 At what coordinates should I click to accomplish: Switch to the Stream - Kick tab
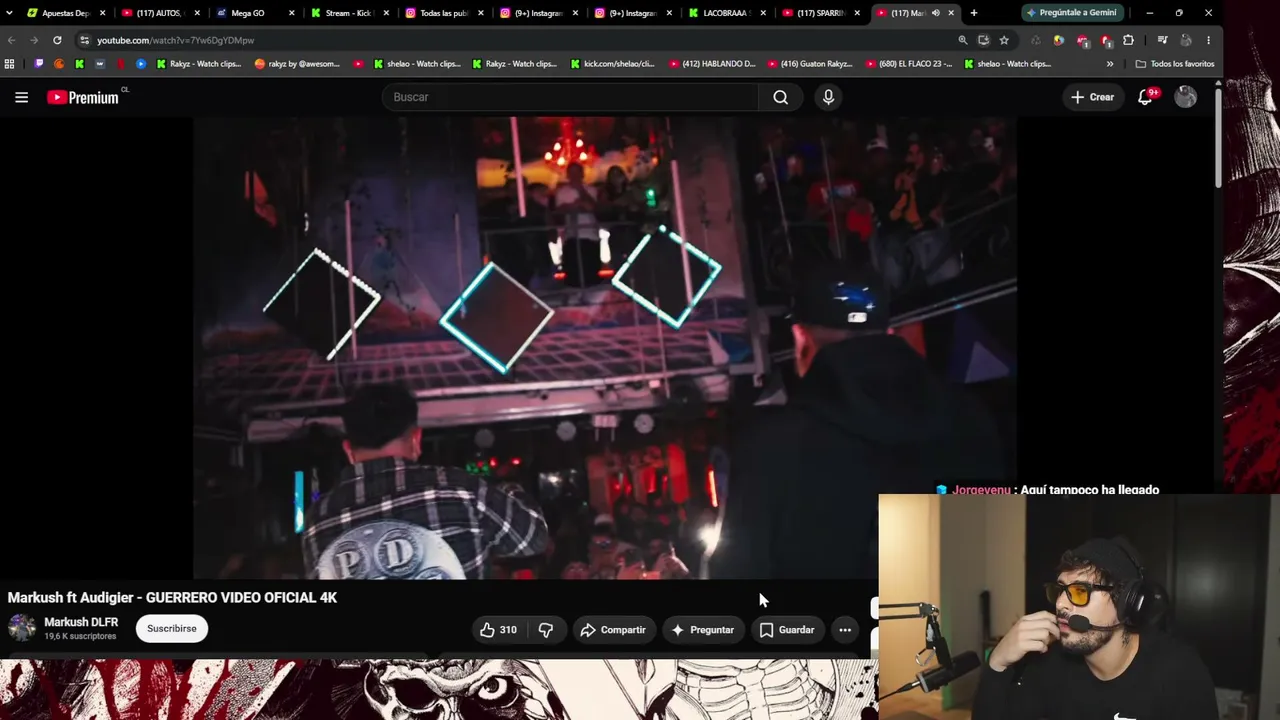(x=349, y=13)
